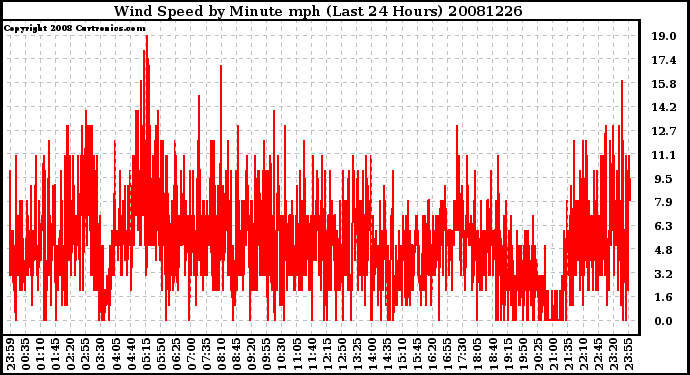Click the x-axis time label 14:00
The height and width of the screenshot is (375, 690).
(x=372, y=355)
